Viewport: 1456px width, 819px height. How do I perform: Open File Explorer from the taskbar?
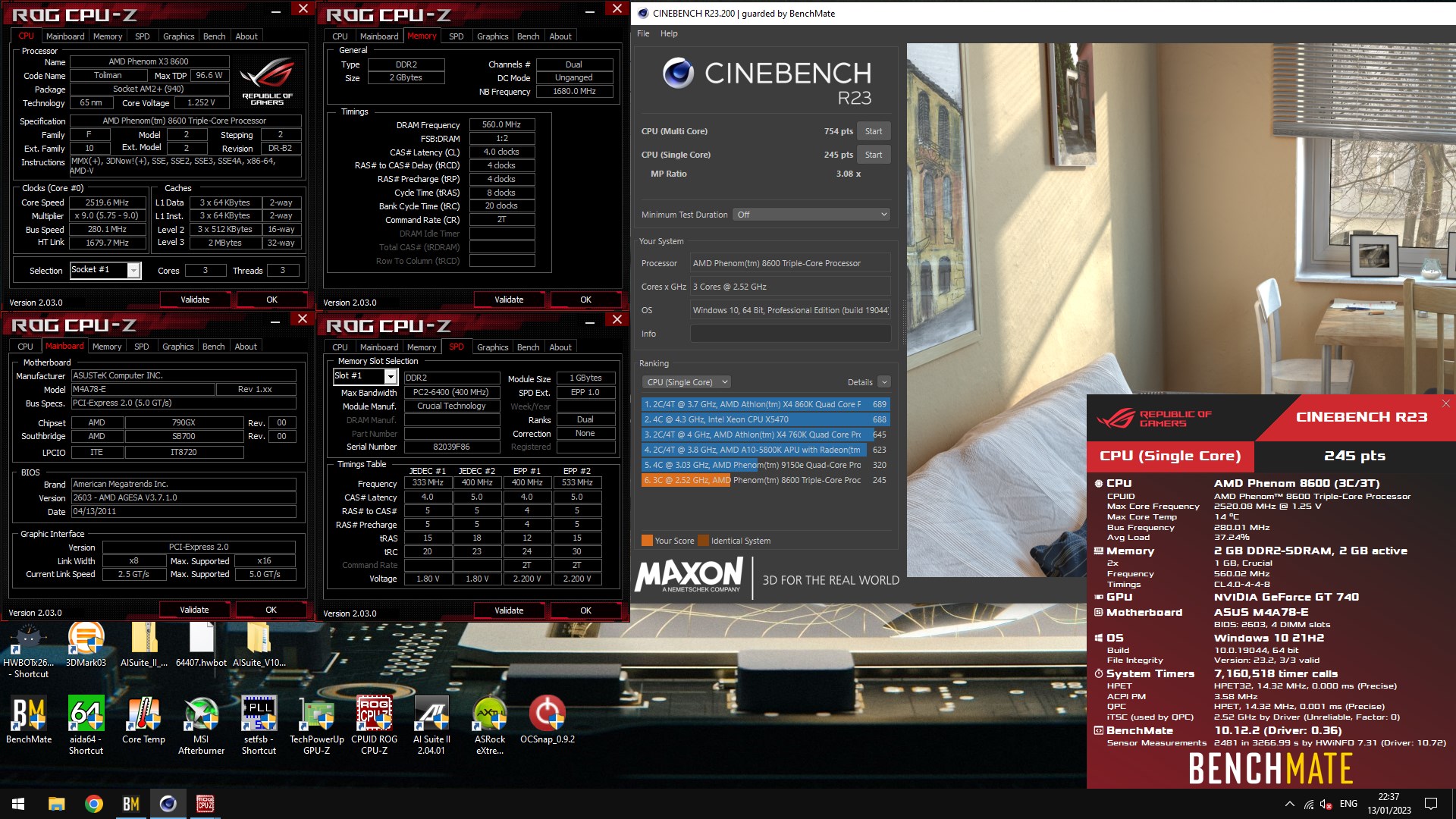57,804
